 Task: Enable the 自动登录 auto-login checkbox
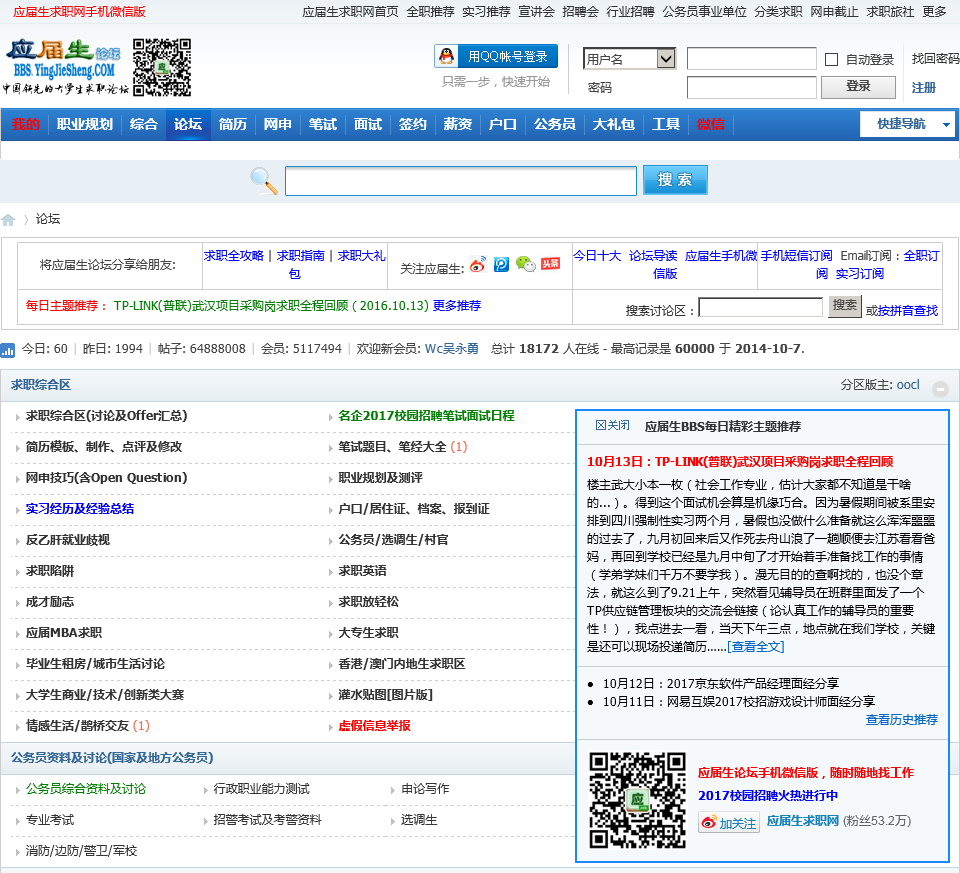[x=831, y=60]
